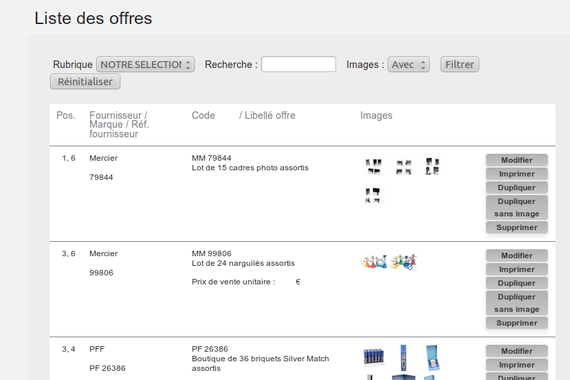The height and width of the screenshot is (380, 570).
Task: Open briquets display box thumbnail of PF 26386
Action: [x=374, y=356]
